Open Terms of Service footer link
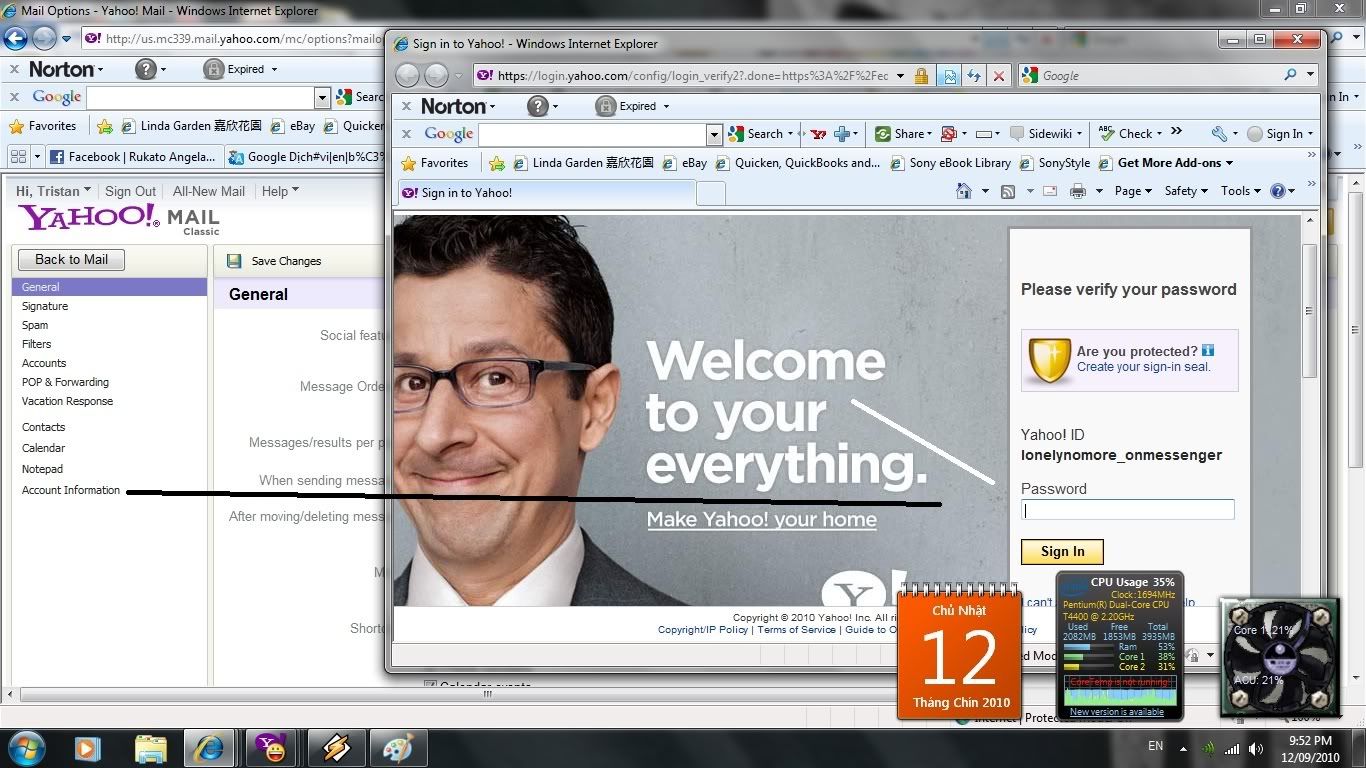Viewport: 1366px width, 768px height. [x=796, y=630]
